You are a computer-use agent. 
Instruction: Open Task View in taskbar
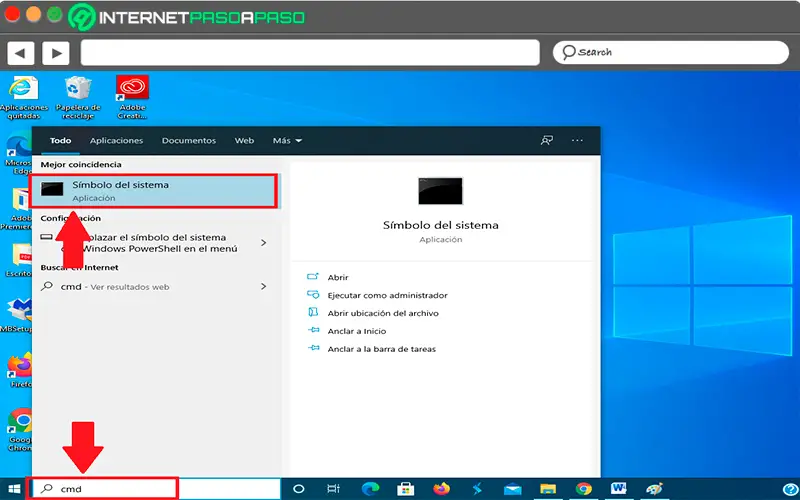click(333, 489)
